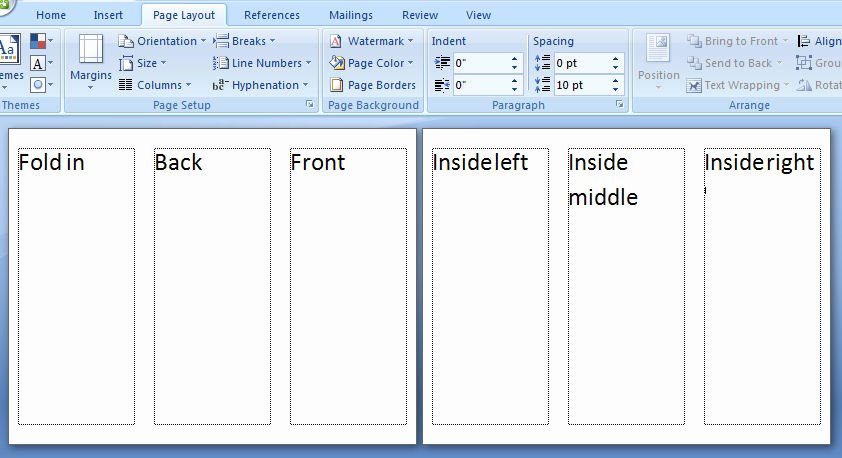842x458 pixels.
Task: Open the Hyphenation menu
Action: point(260,85)
